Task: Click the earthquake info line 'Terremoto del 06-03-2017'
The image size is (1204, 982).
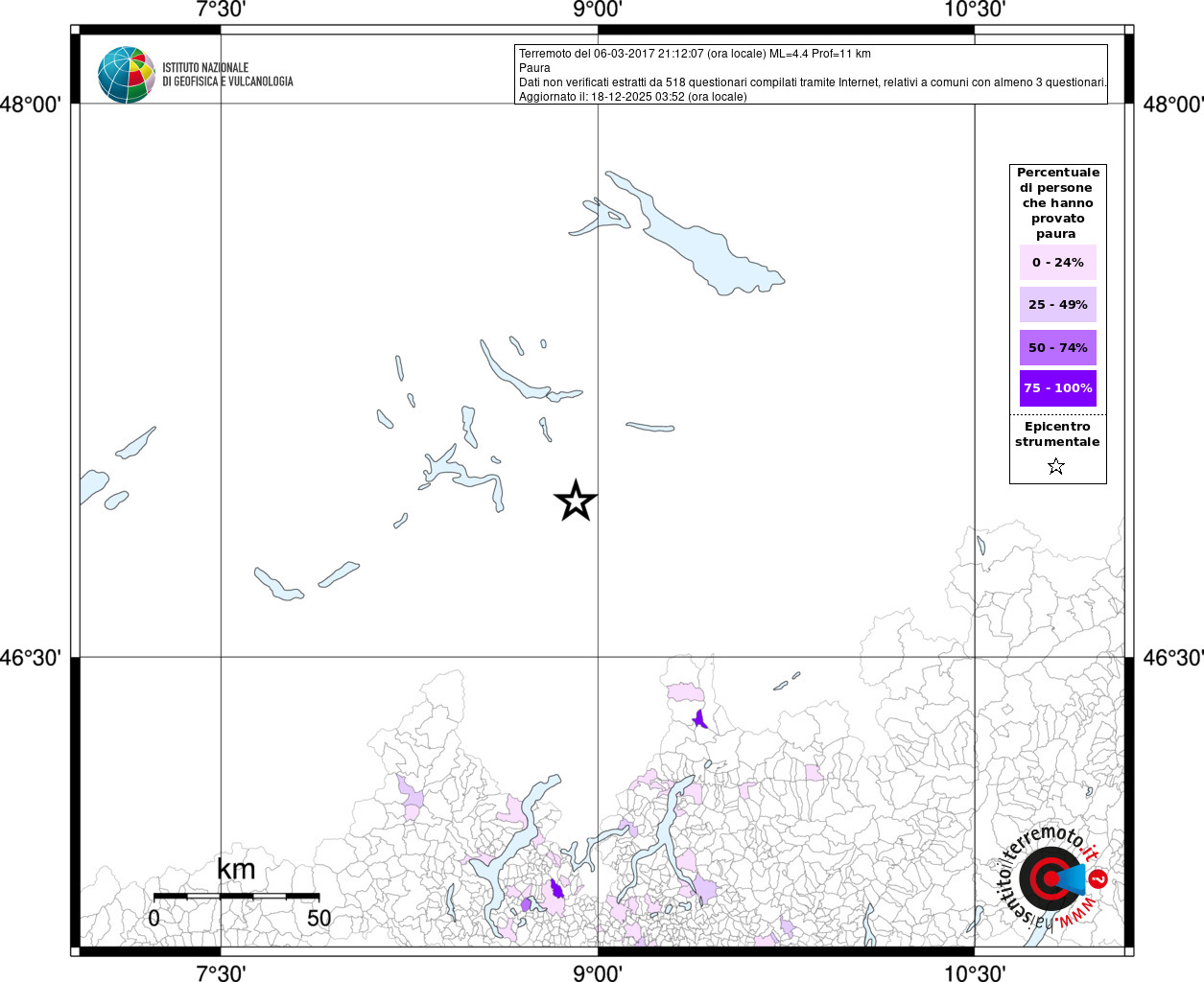Action: 695,54
